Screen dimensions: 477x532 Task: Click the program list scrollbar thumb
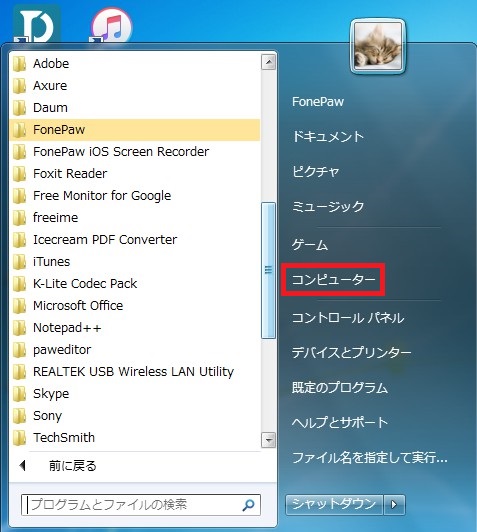(x=268, y=270)
